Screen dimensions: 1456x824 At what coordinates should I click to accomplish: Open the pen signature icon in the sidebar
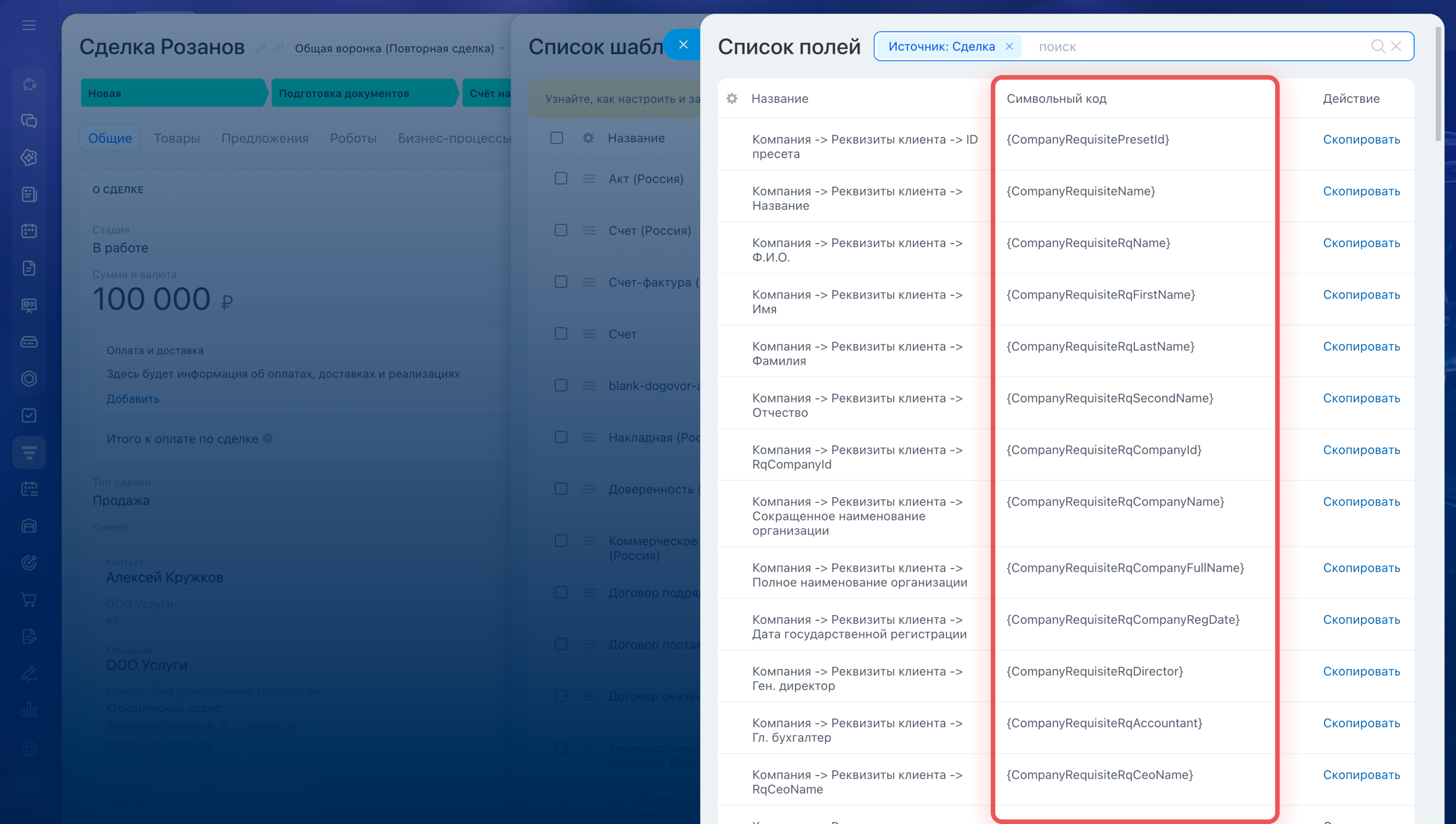29,673
